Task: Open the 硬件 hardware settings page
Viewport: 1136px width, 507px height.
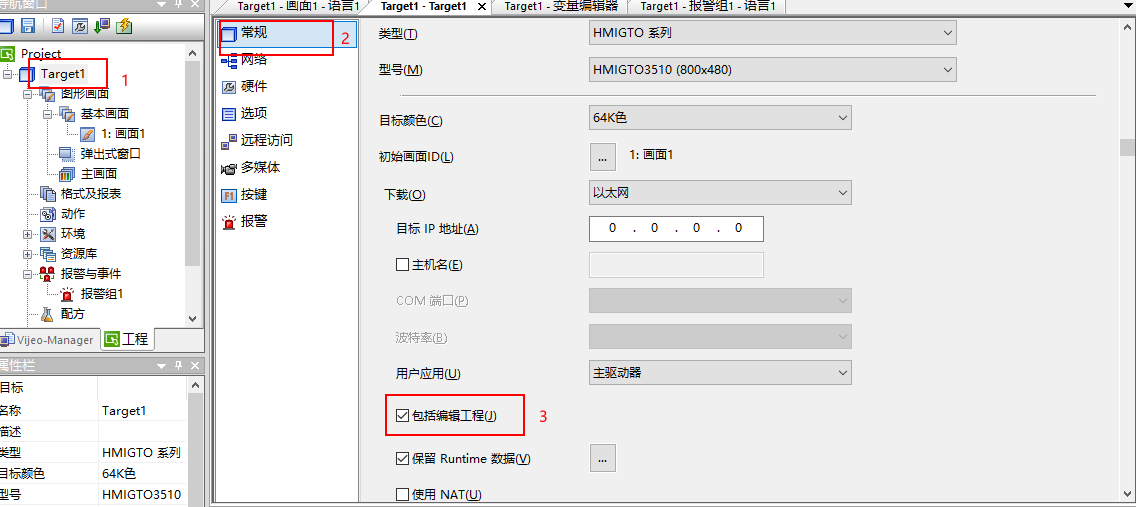Action: click(x=253, y=87)
